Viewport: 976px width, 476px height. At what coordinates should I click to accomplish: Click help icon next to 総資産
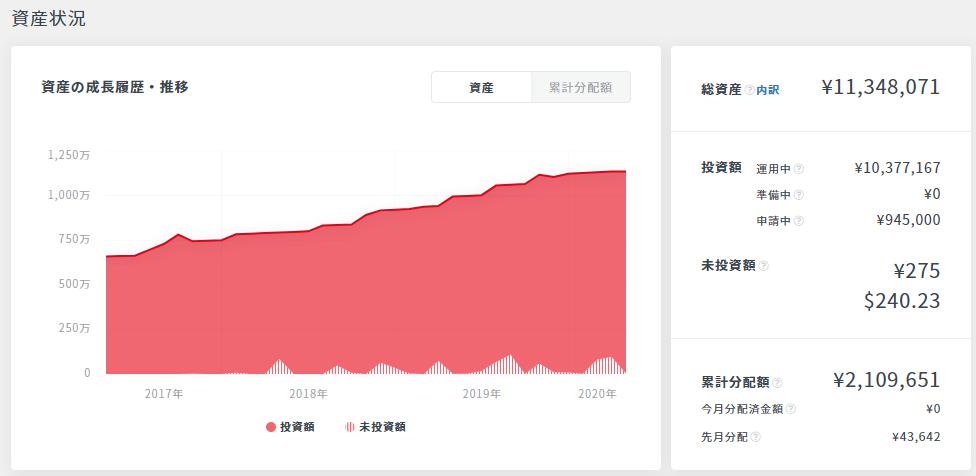[x=749, y=90]
